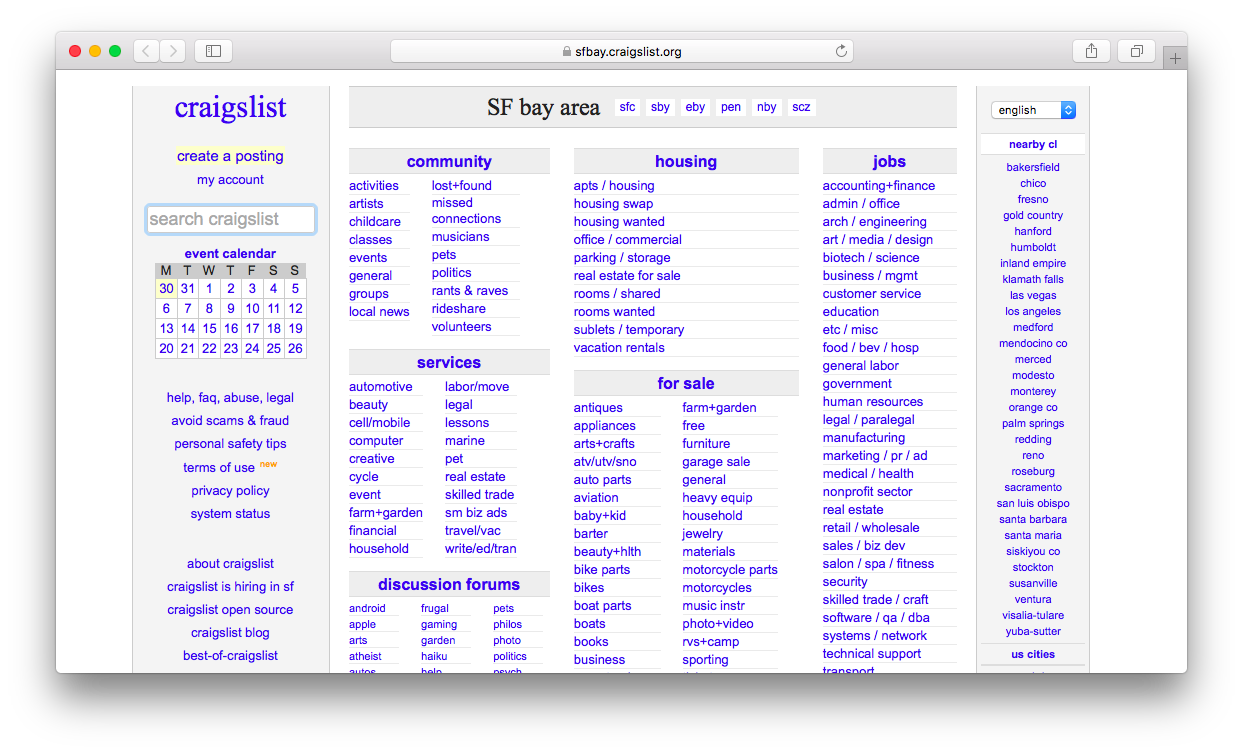
Task: Select the 15th on the event calendar
Action: [x=209, y=328]
